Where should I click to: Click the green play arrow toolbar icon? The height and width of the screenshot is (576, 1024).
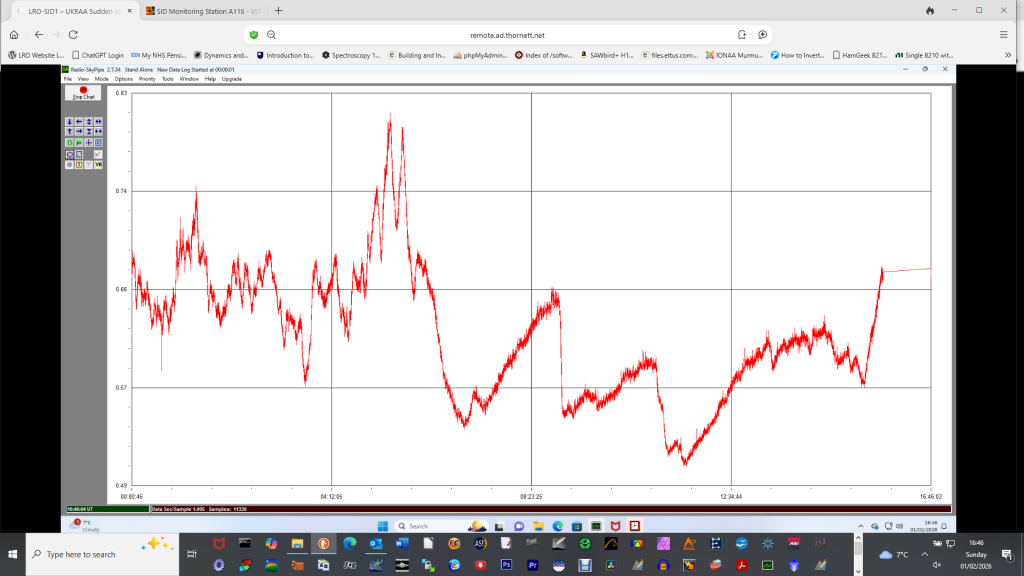79,143
